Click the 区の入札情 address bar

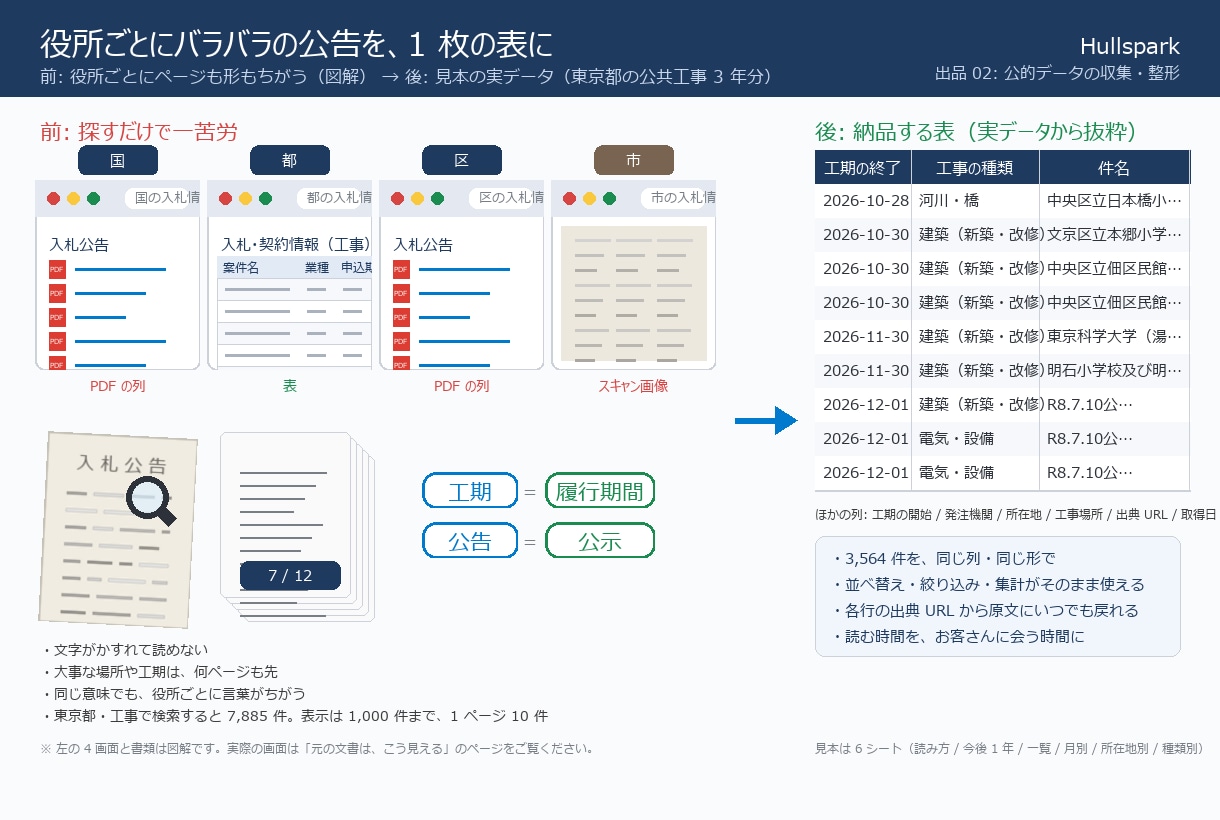point(505,199)
